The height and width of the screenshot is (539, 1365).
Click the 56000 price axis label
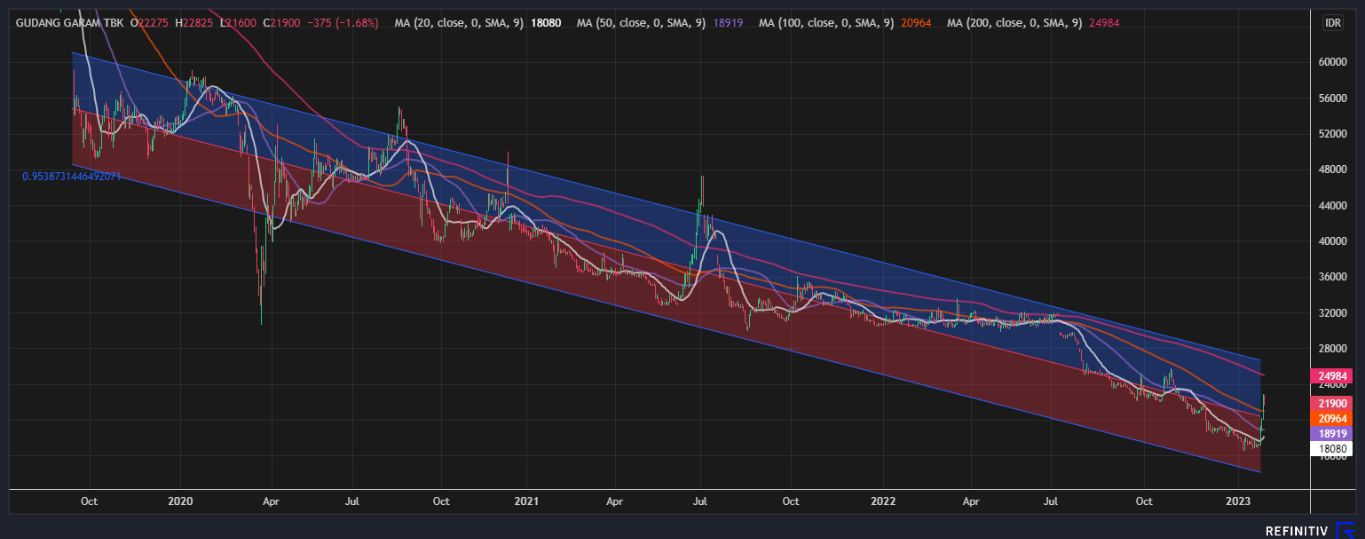click(x=1335, y=98)
